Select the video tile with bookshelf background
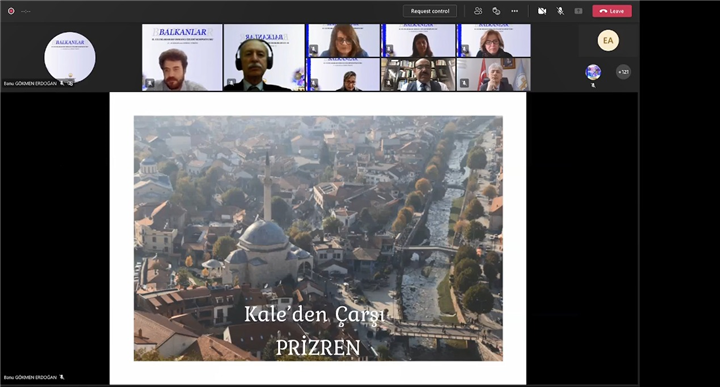 point(417,74)
